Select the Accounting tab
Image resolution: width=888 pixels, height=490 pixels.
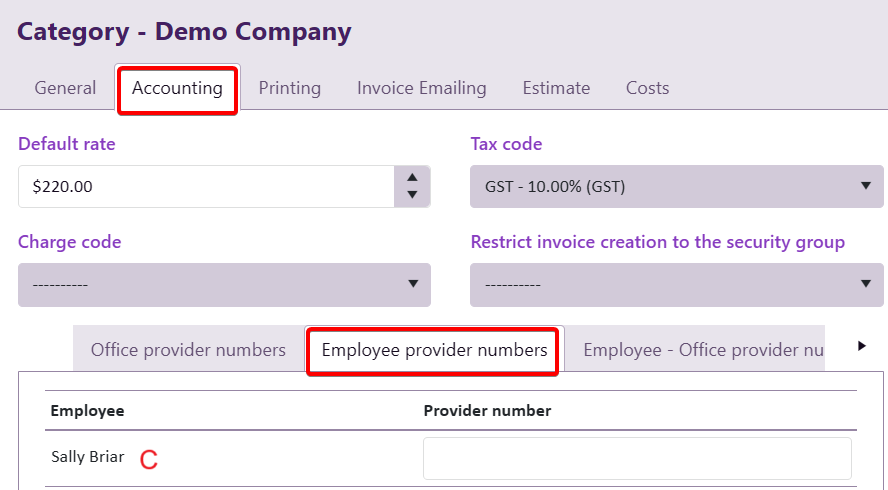(x=177, y=88)
